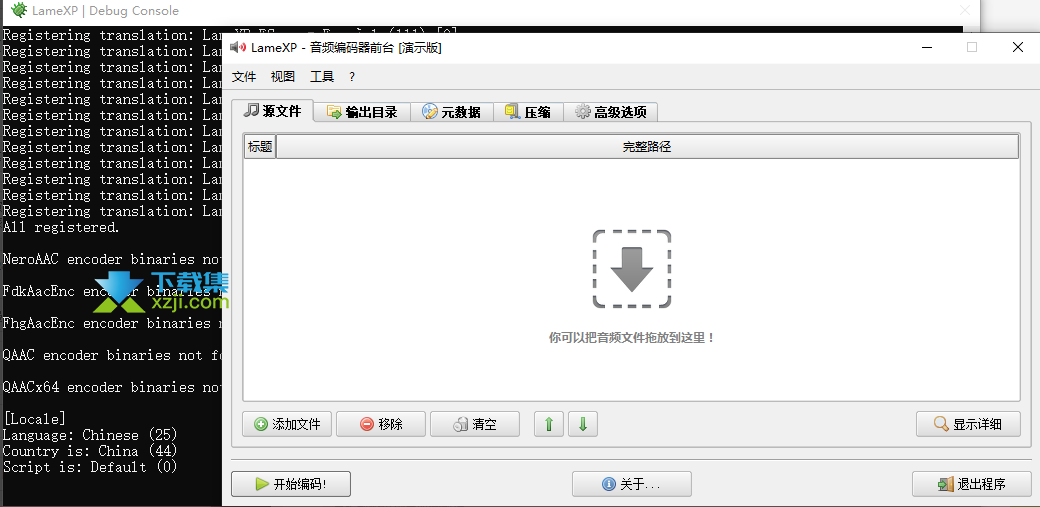Click the 完整路径 column header
The width and height of the screenshot is (1040, 507).
coord(647,147)
